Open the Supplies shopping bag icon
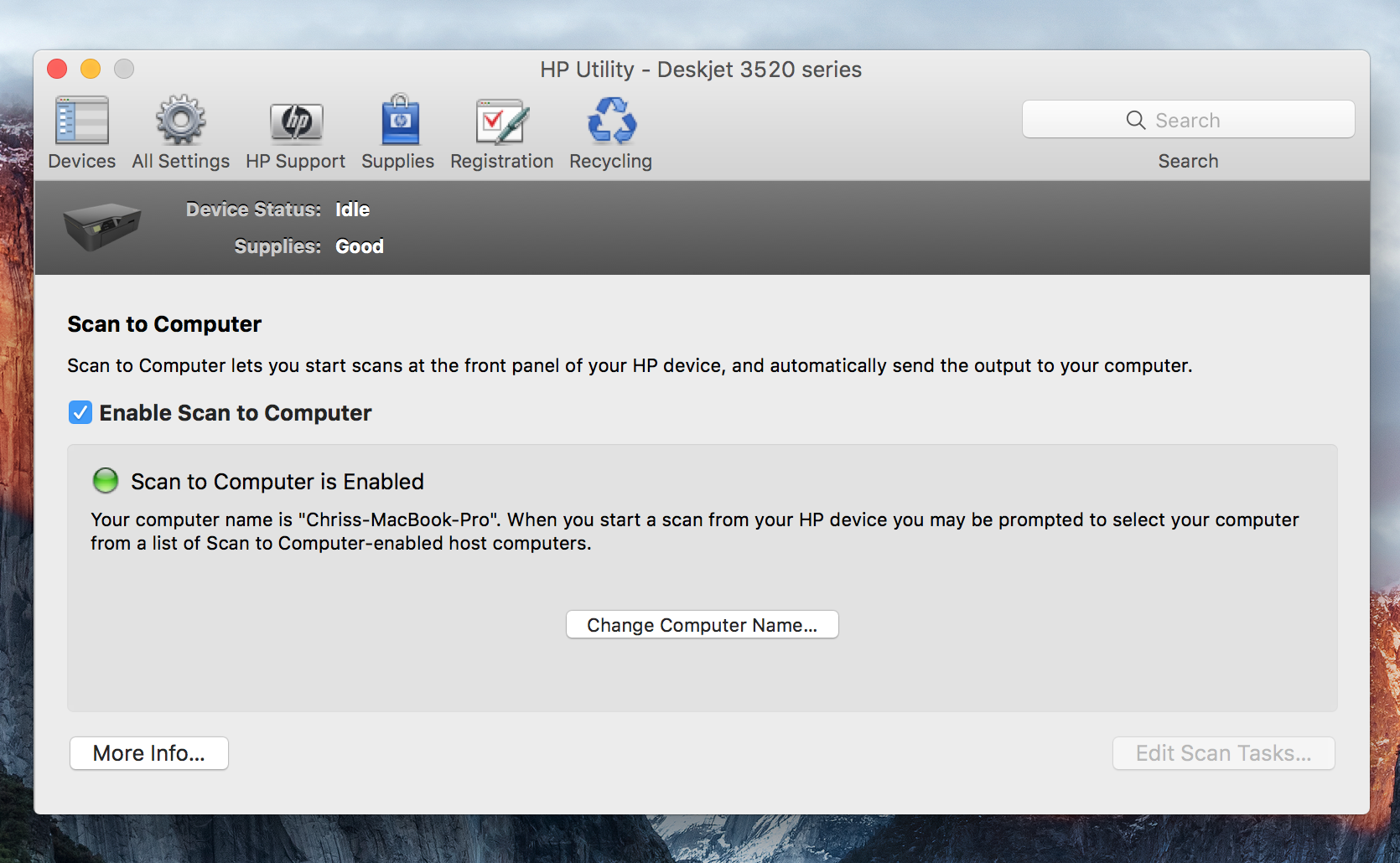 [x=399, y=120]
